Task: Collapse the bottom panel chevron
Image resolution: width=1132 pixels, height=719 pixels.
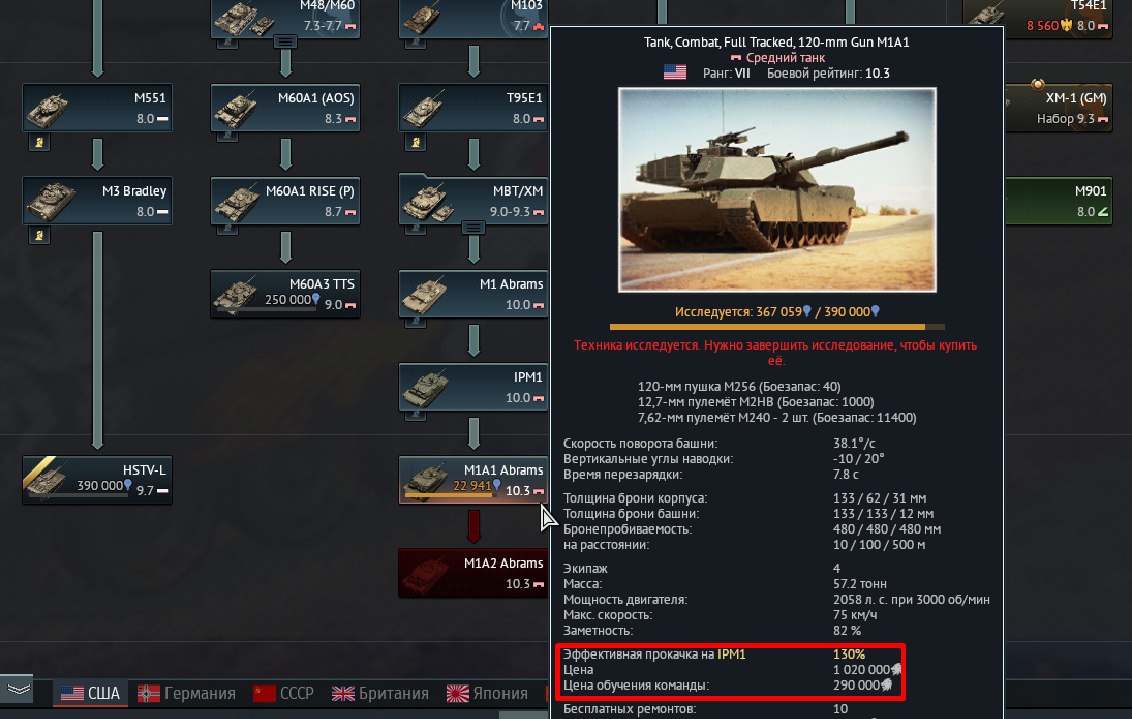Action: pyautogui.click(x=18, y=689)
